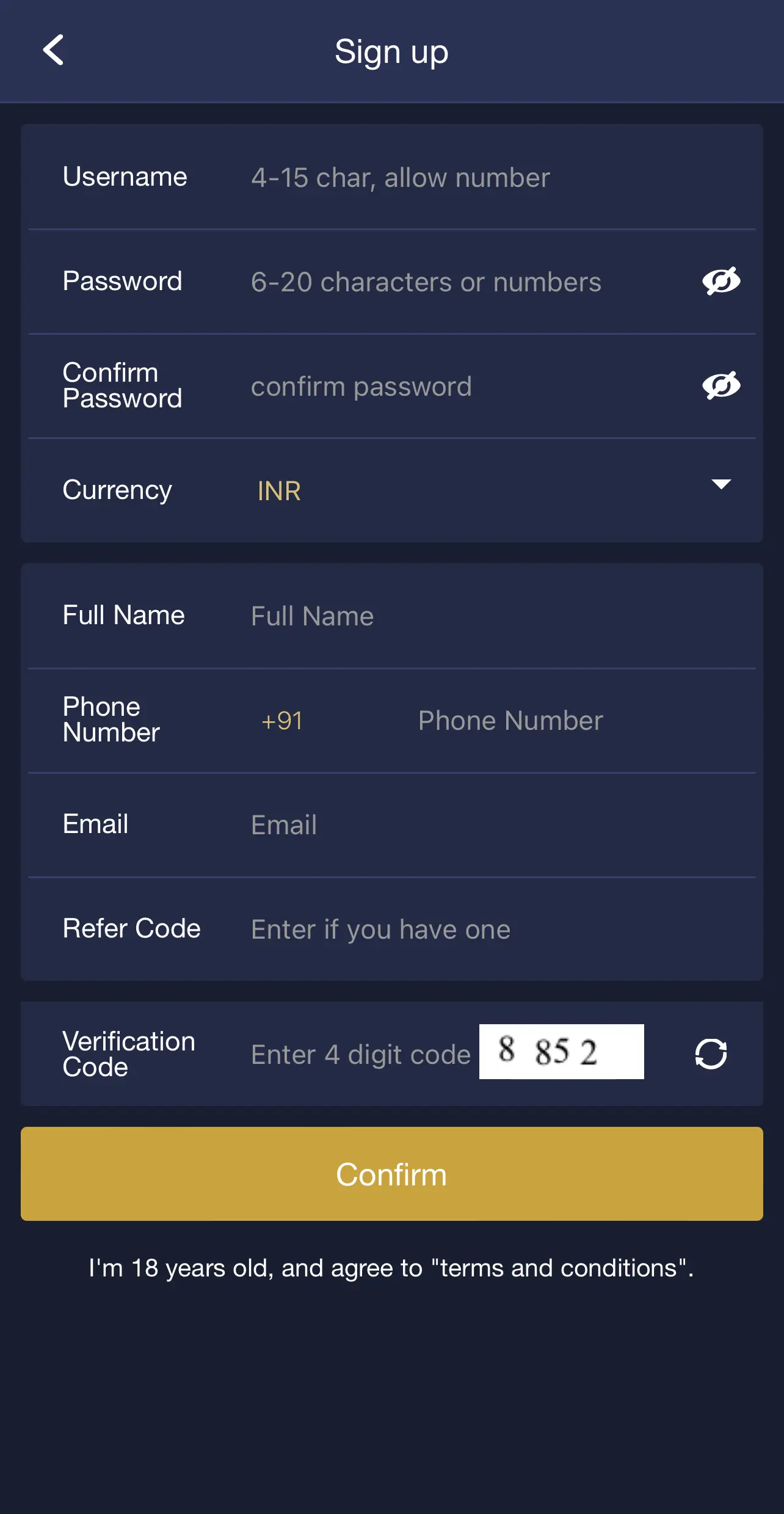Click the Password entry field
Screen dimensions: 784x1514
[x=427, y=282]
